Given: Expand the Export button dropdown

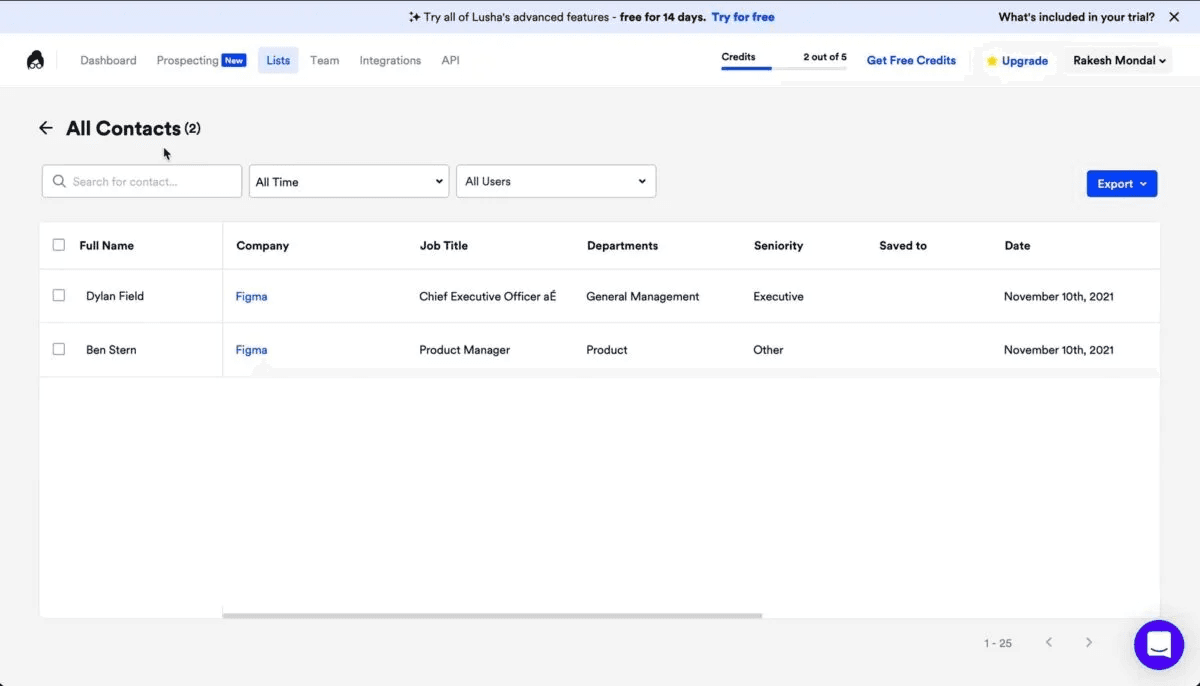Looking at the screenshot, I should (1122, 184).
